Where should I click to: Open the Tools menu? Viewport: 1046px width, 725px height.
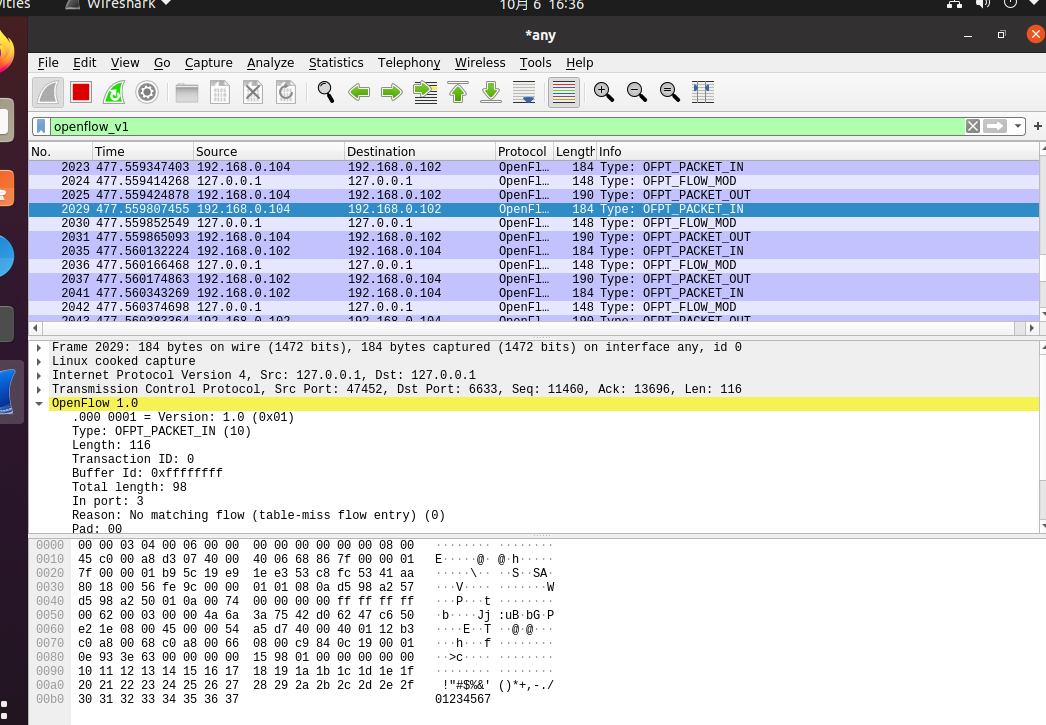point(536,63)
